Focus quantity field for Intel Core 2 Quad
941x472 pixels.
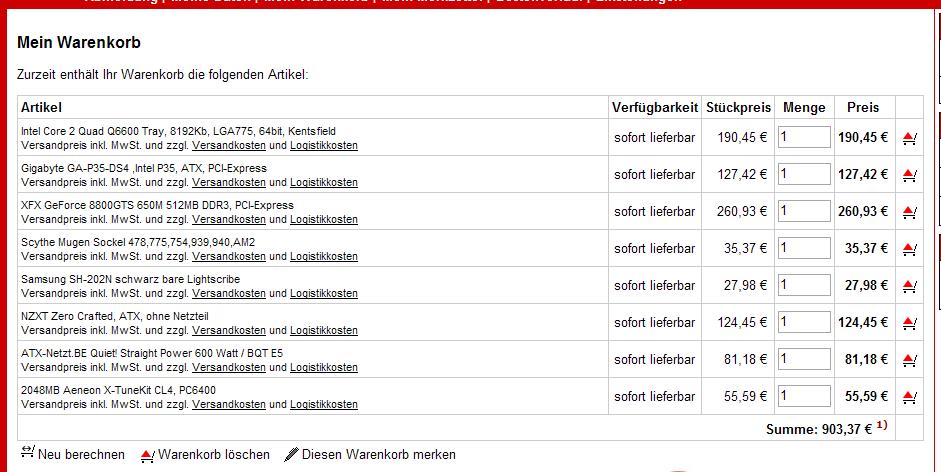(804, 137)
